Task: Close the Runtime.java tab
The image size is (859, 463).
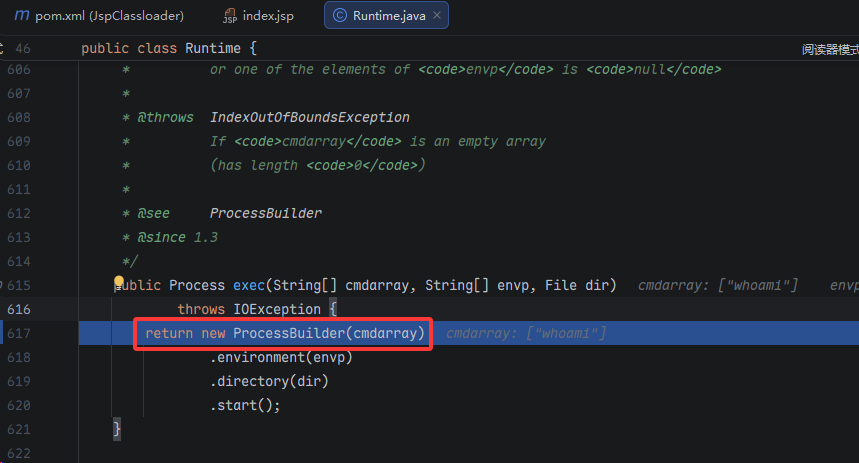Action: (436, 16)
